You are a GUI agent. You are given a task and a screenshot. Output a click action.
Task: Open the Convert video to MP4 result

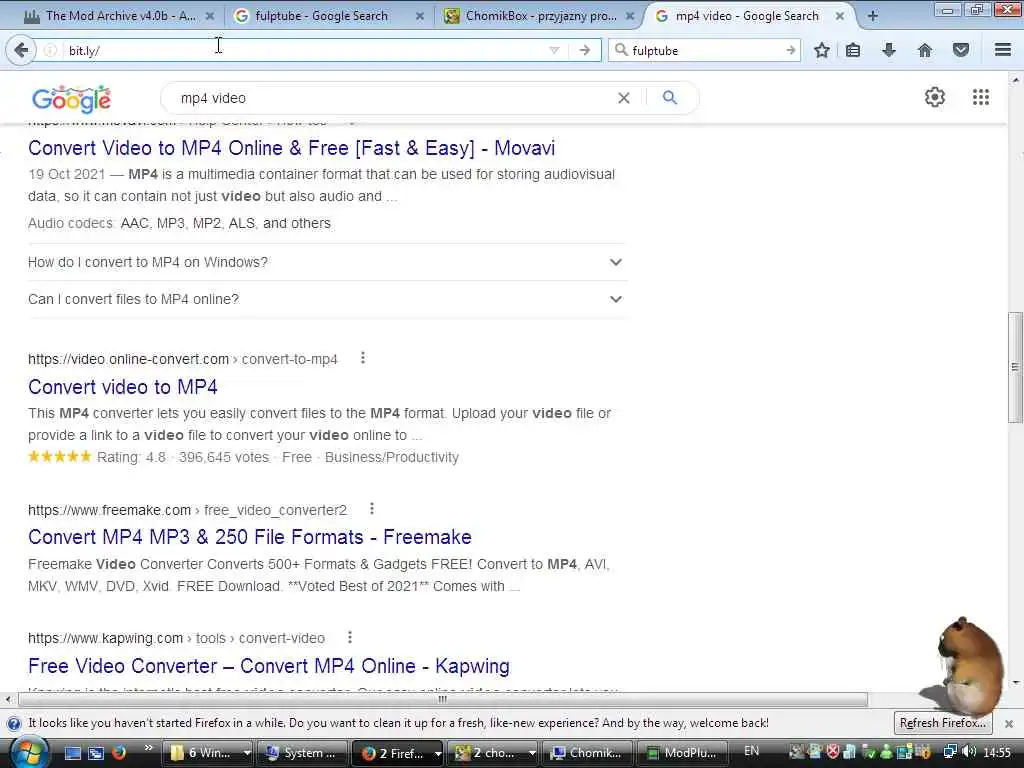point(123,387)
